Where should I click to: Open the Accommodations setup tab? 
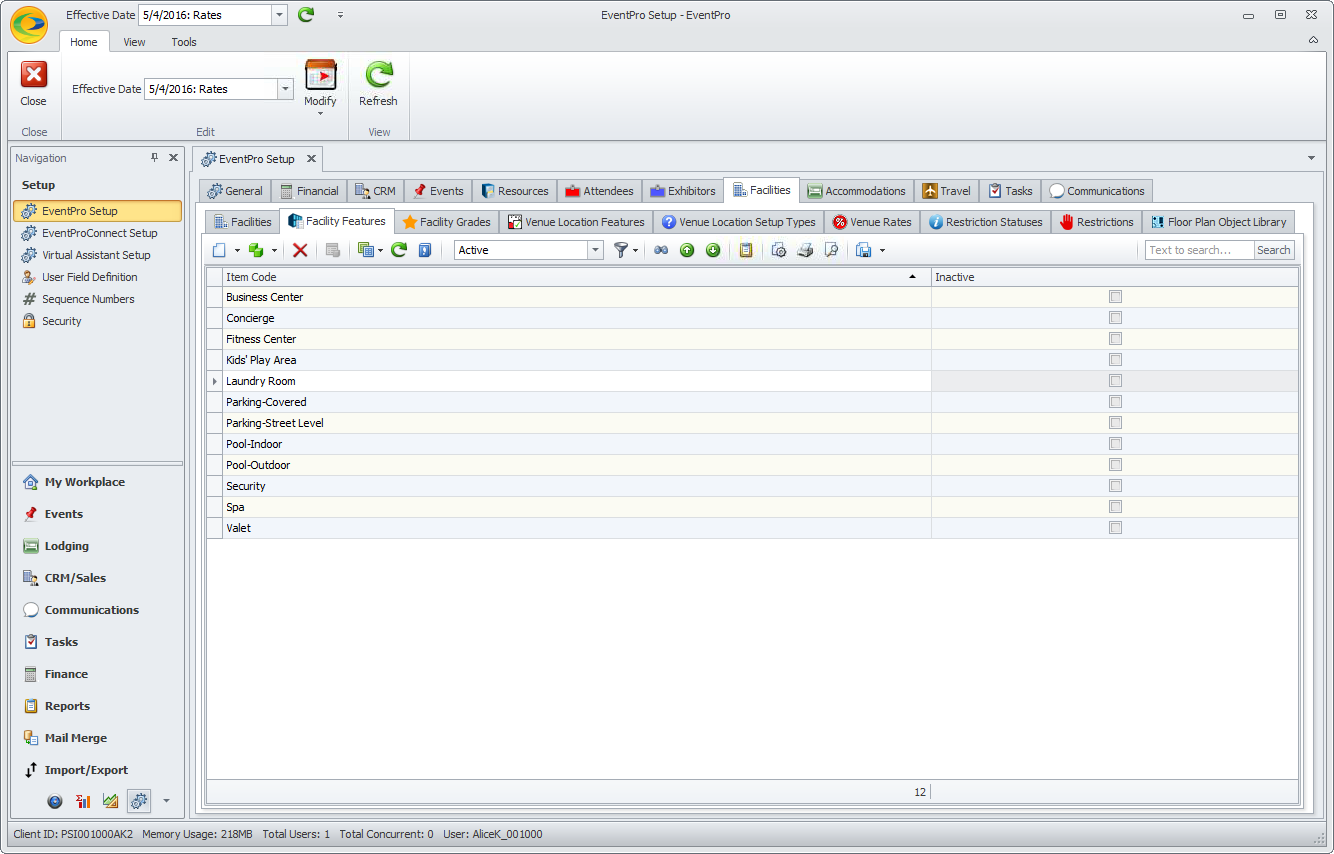coord(856,191)
